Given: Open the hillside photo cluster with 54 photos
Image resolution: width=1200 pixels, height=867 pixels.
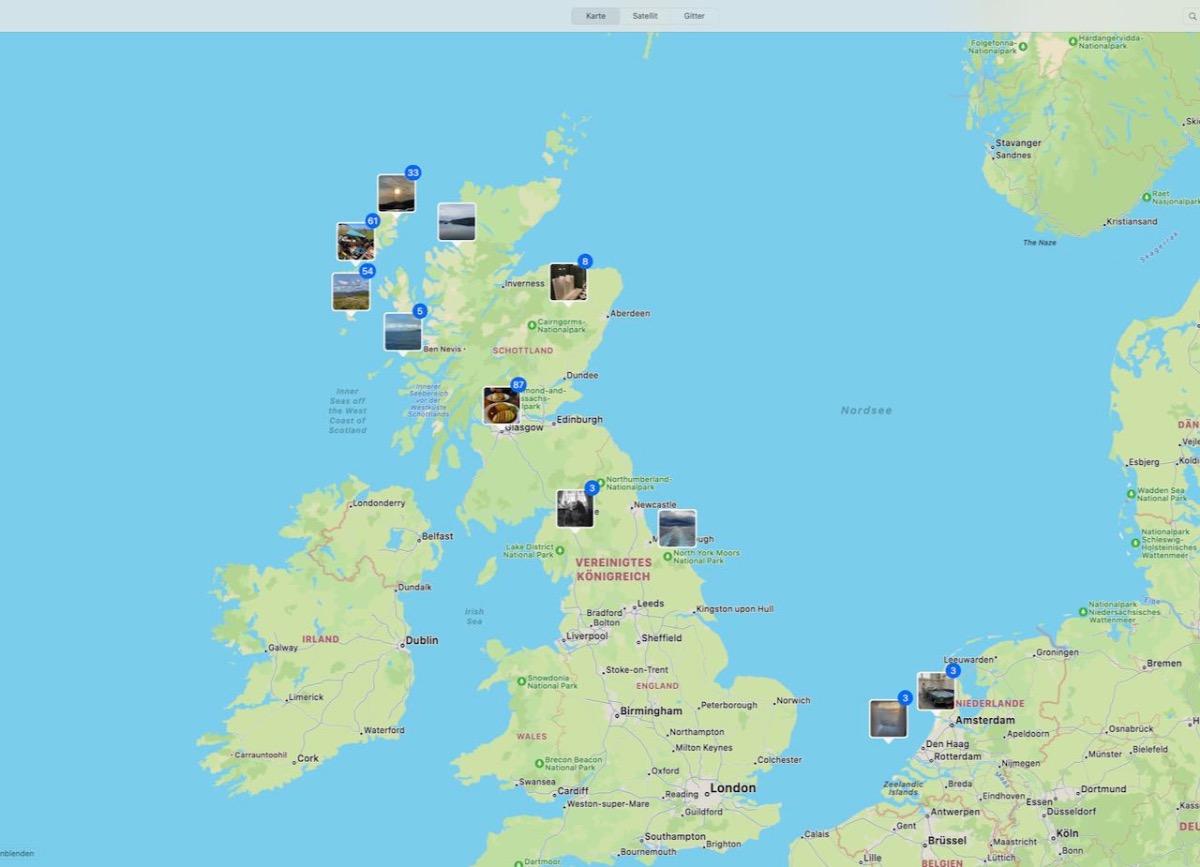Looking at the screenshot, I should tap(351, 292).
